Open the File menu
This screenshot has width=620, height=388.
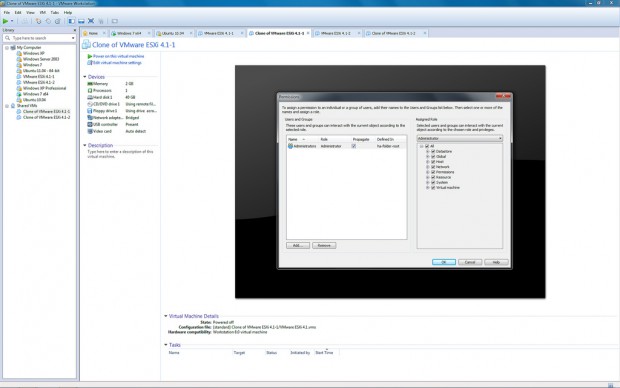pyautogui.click(x=7, y=13)
